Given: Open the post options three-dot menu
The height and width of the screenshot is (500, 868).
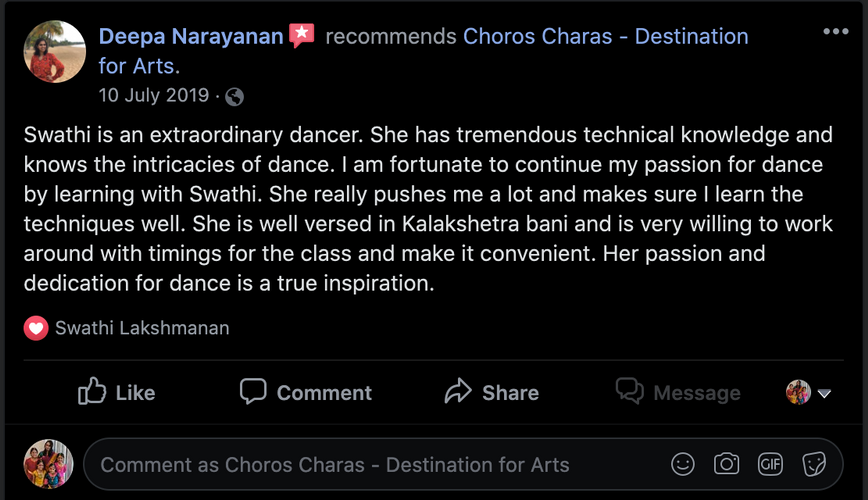Looking at the screenshot, I should point(835,31).
